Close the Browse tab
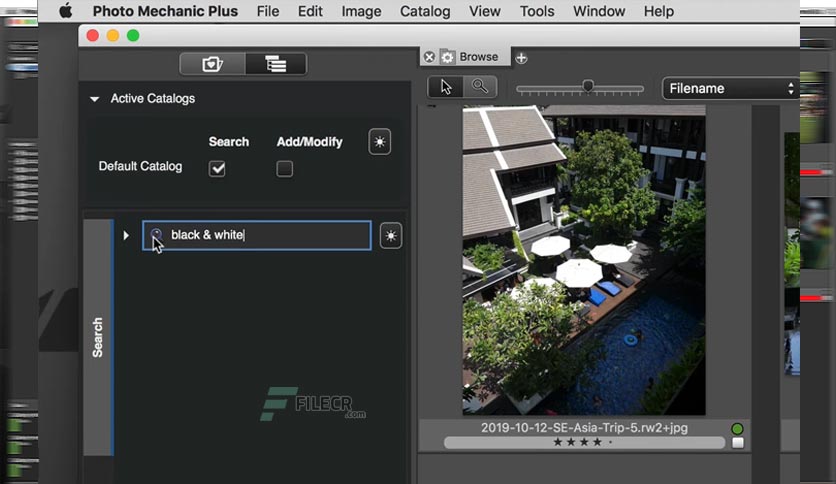The height and width of the screenshot is (484, 836). click(429, 57)
